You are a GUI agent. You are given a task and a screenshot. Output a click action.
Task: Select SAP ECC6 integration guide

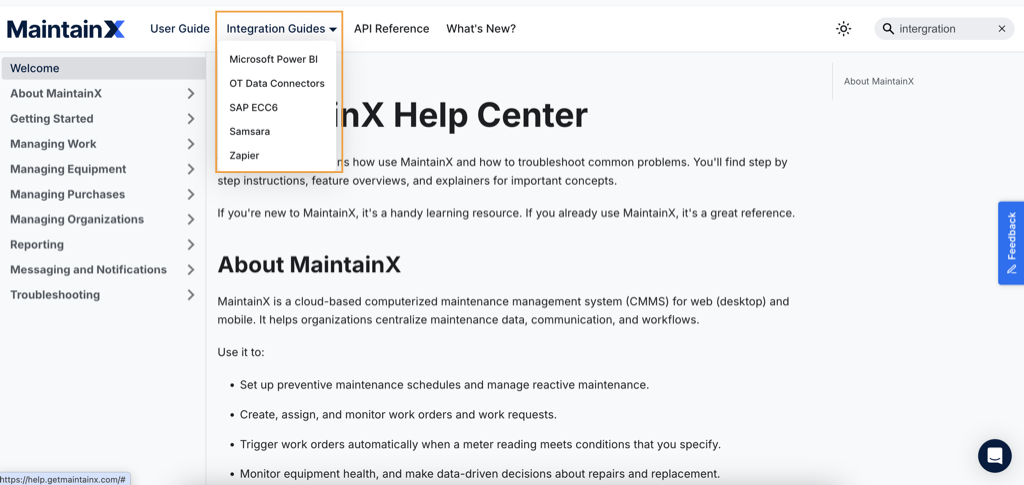[253, 108]
